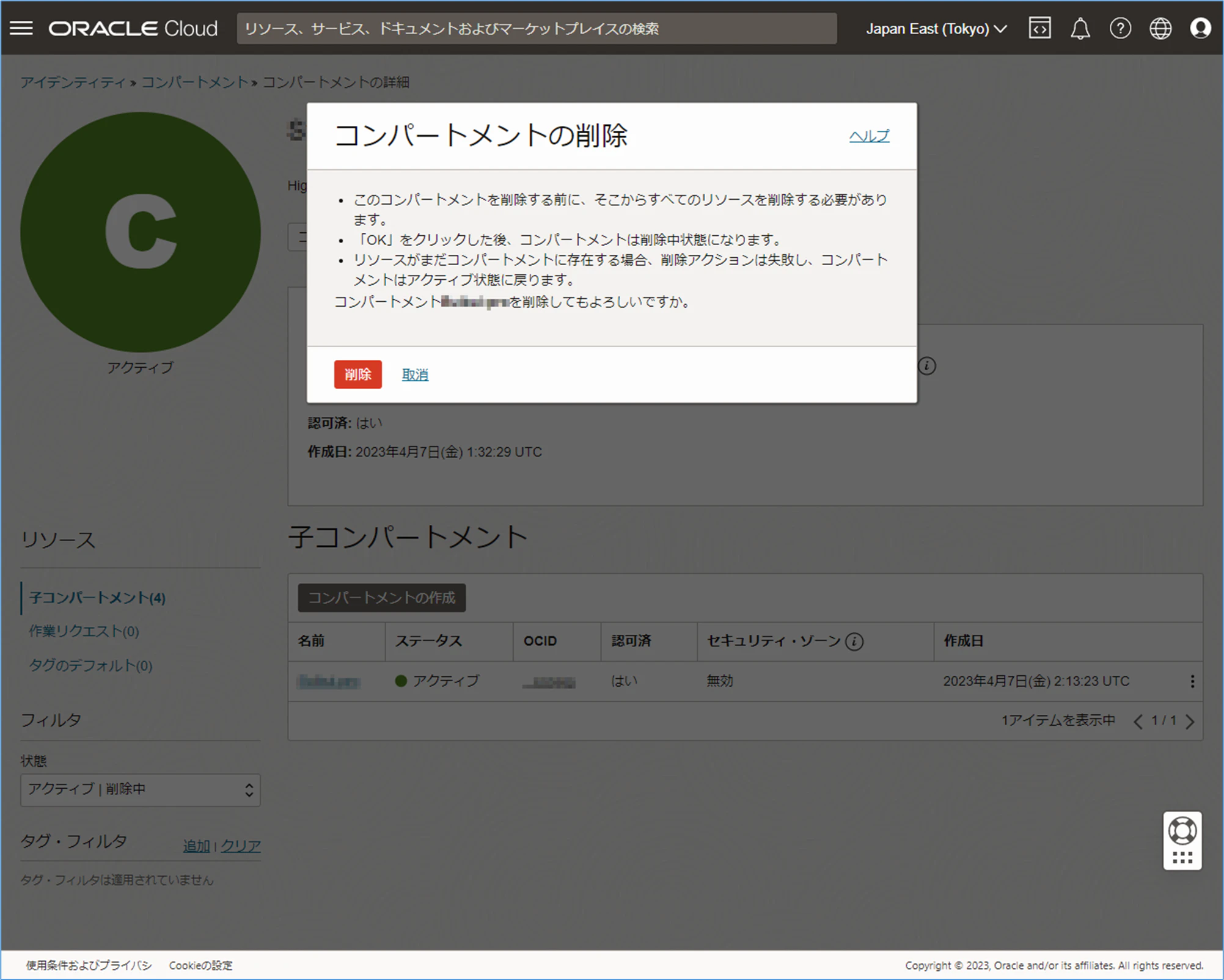The width and height of the screenshot is (1224, 980).
Task: Click the 取消 cancel link
Action: tap(414, 375)
